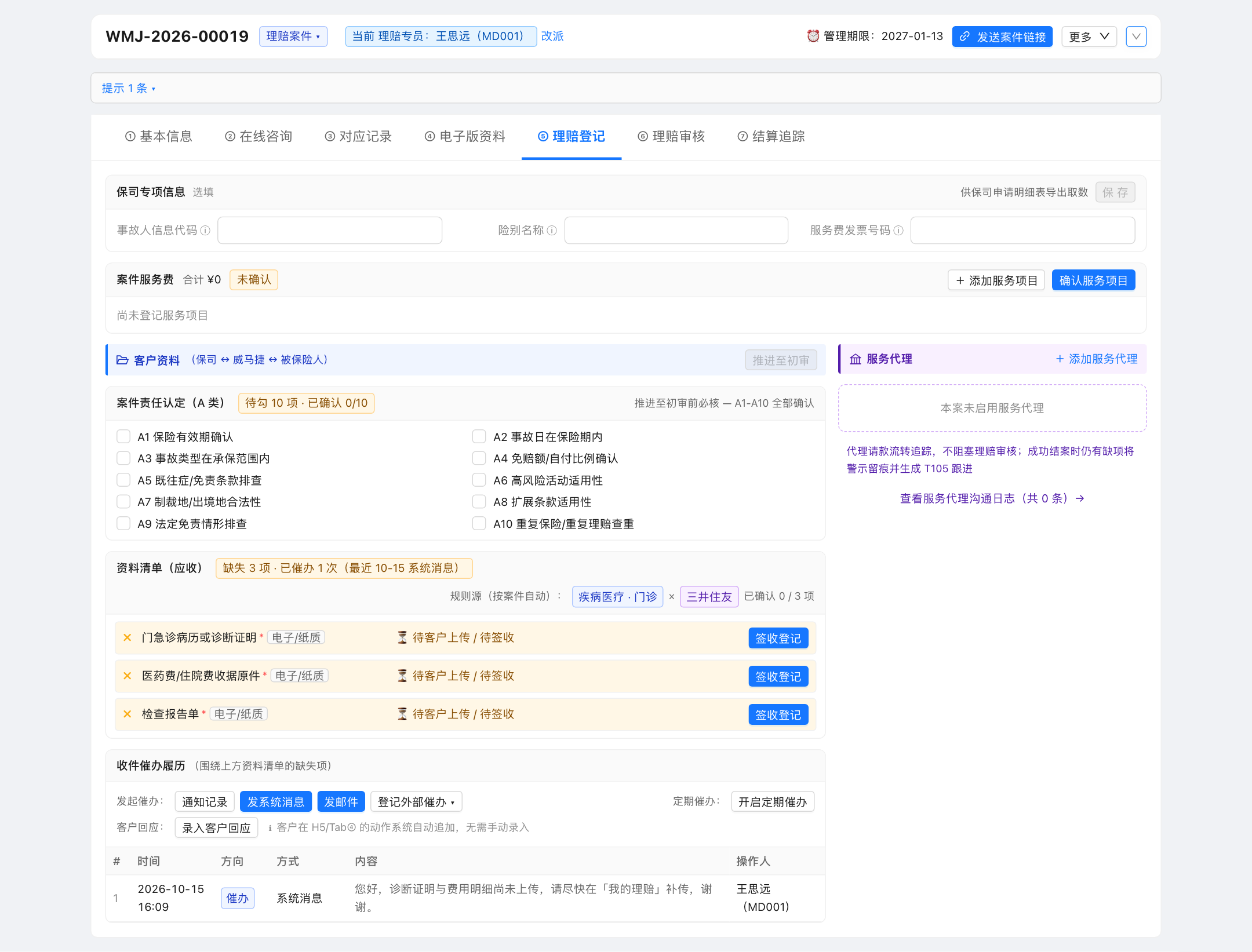Focus the 服务费发票号码 input field
The image size is (1252, 952).
(x=1022, y=231)
